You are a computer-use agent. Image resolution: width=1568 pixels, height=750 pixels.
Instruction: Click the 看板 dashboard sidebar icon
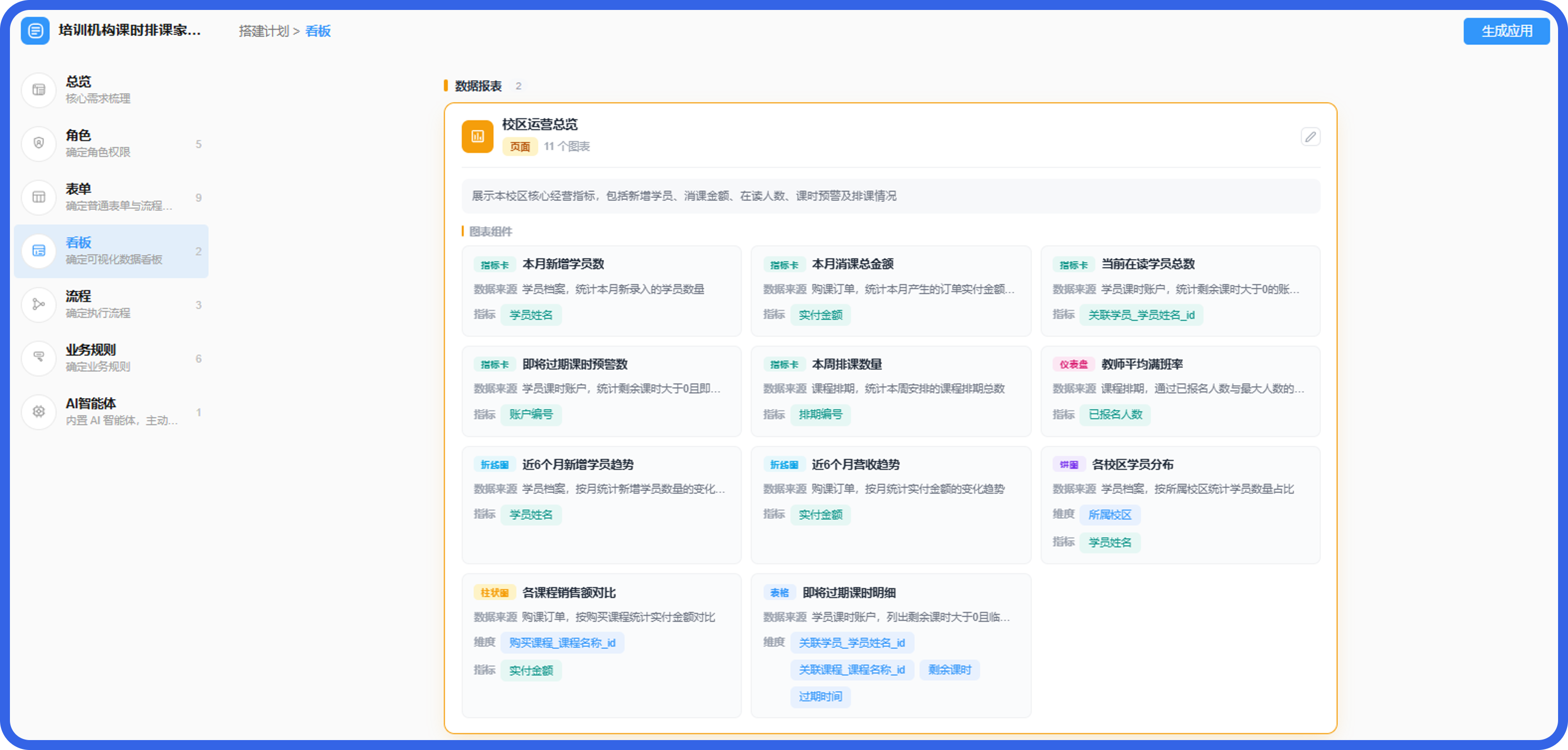point(39,251)
